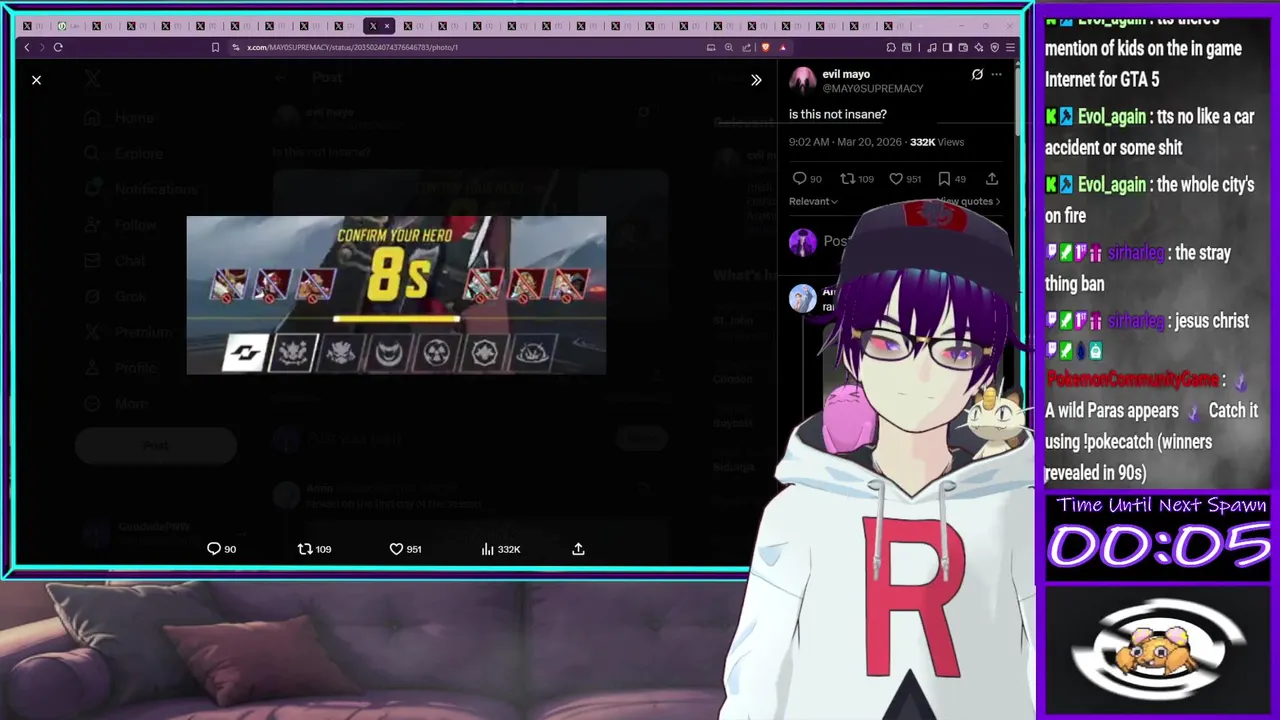Share the post from the sidebar share icon
Screen dimensions: 1280x720
click(x=992, y=179)
